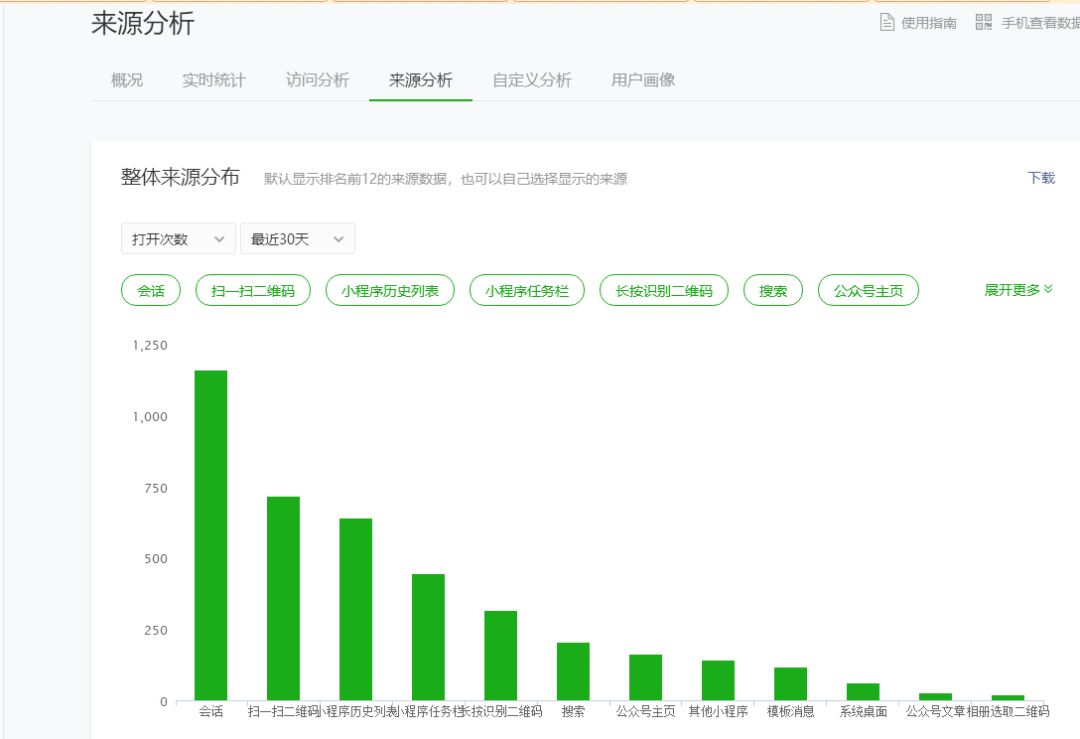Open the 打开次数 metric dropdown

(x=177, y=238)
